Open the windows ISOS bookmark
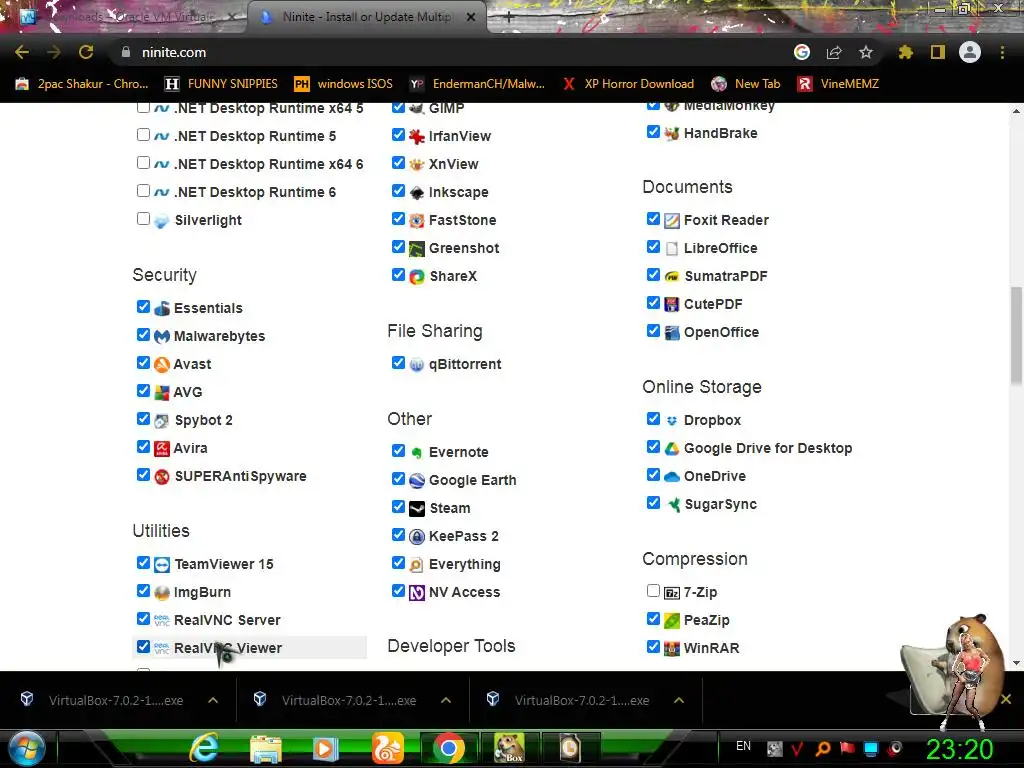Viewport: 1024px width, 768px height. click(x=344, y=84)
